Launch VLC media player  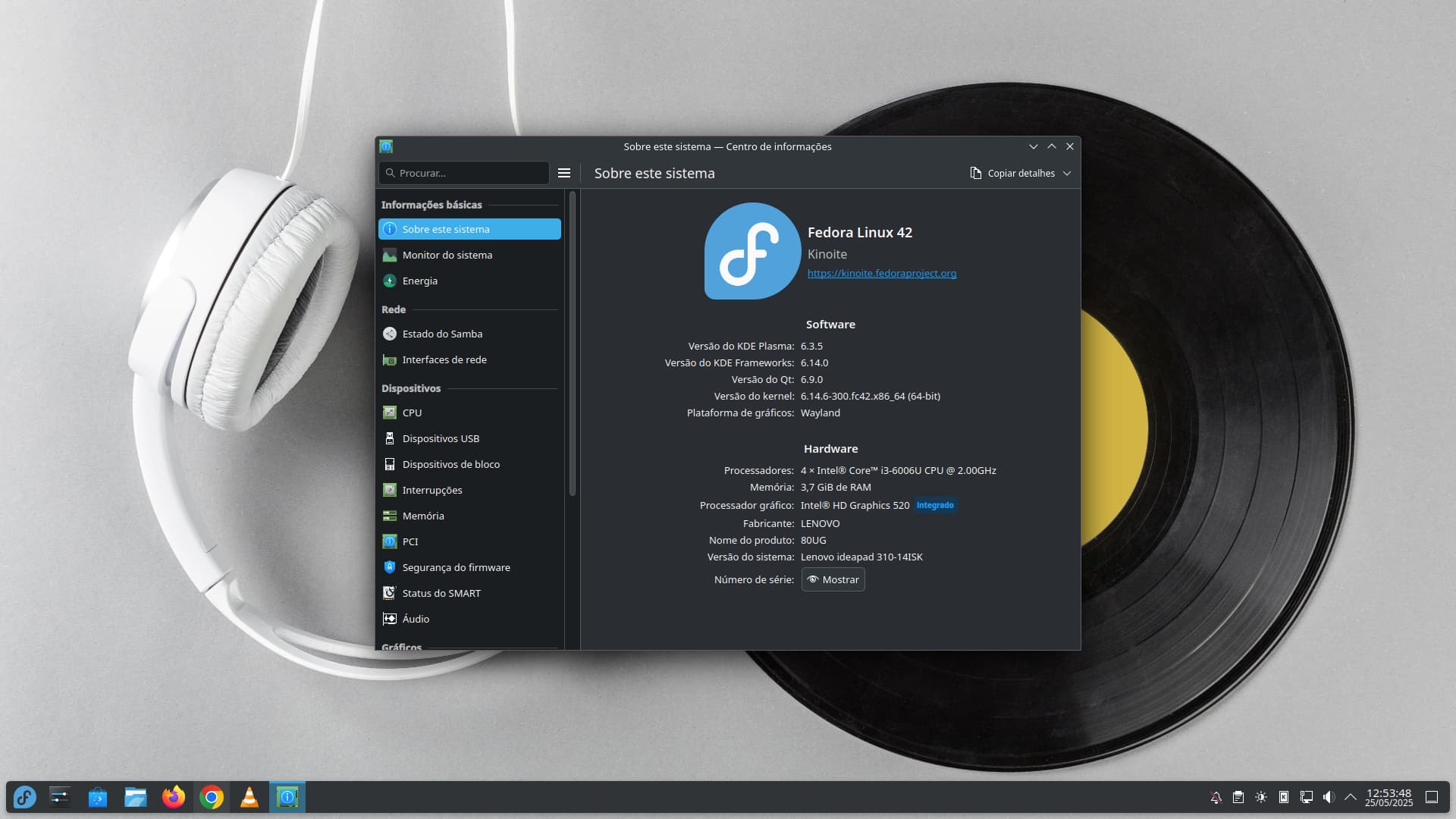coord(249,797)
